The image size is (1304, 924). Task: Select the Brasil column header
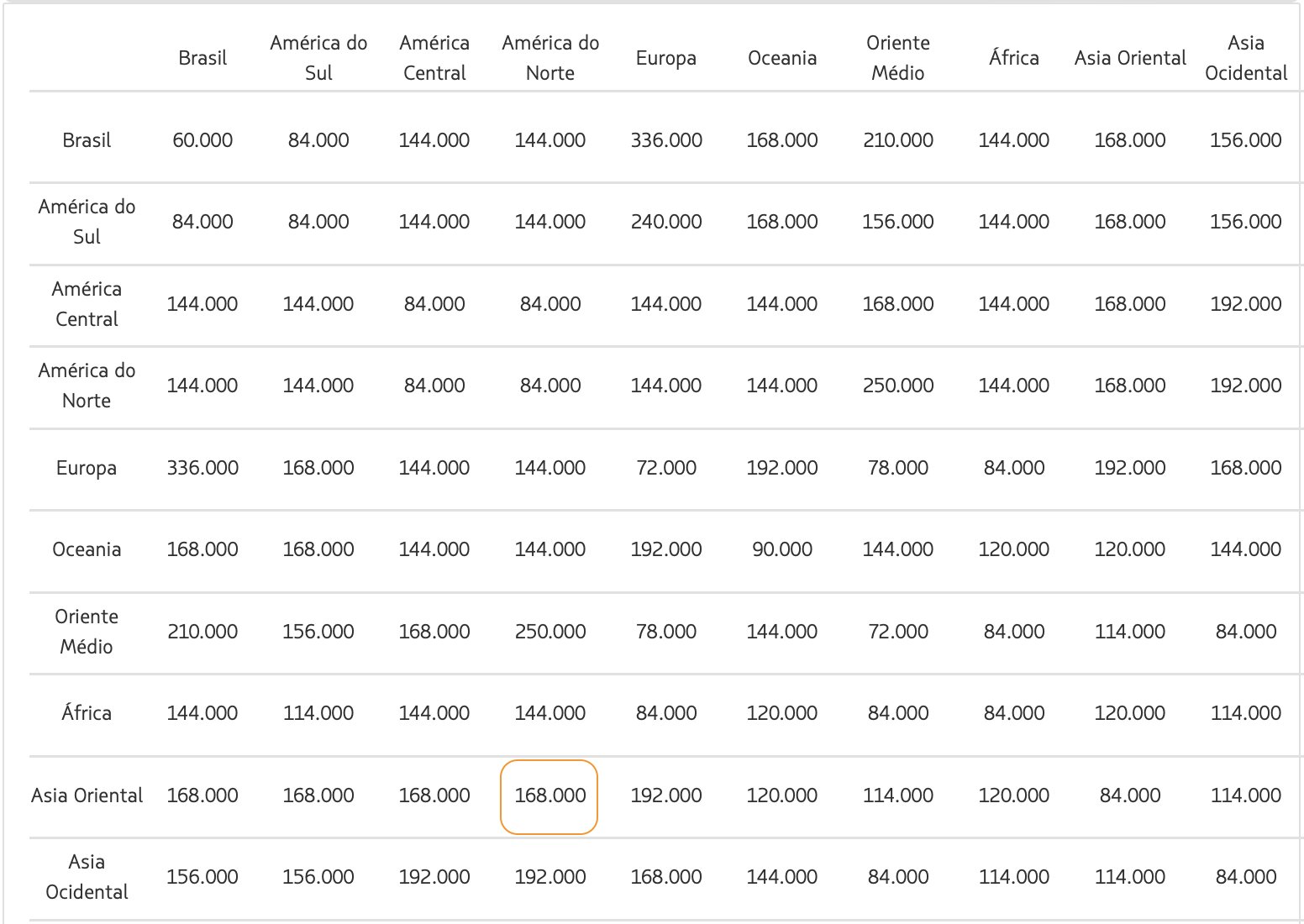[x=202, y=58]
